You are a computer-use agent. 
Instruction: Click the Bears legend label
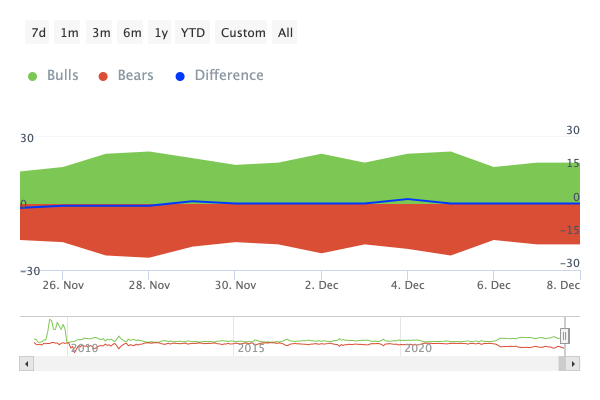click(135, 75)
